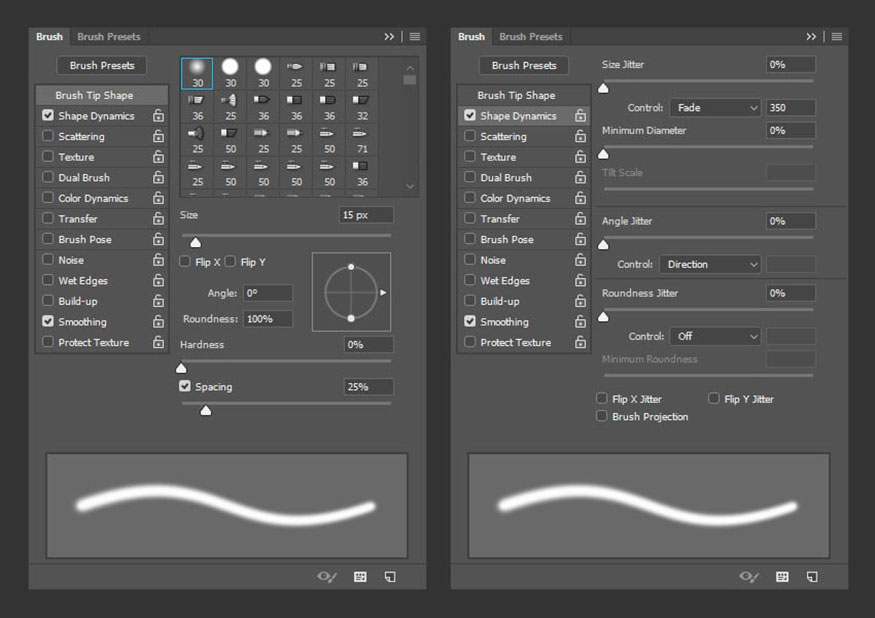Open Roundness Jitter Control dropdown showing Off
Image resolution: width=875 pixels, height=618 pixels.
(715, 336)
